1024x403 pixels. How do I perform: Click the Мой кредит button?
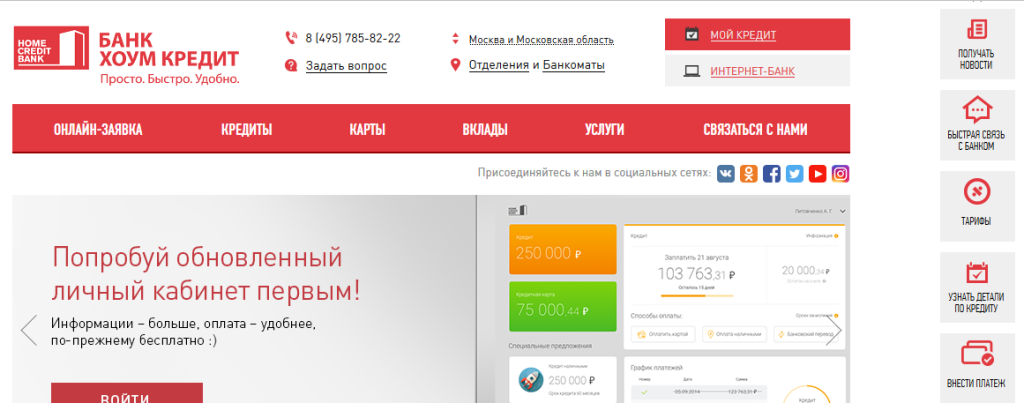coord(757,35)
